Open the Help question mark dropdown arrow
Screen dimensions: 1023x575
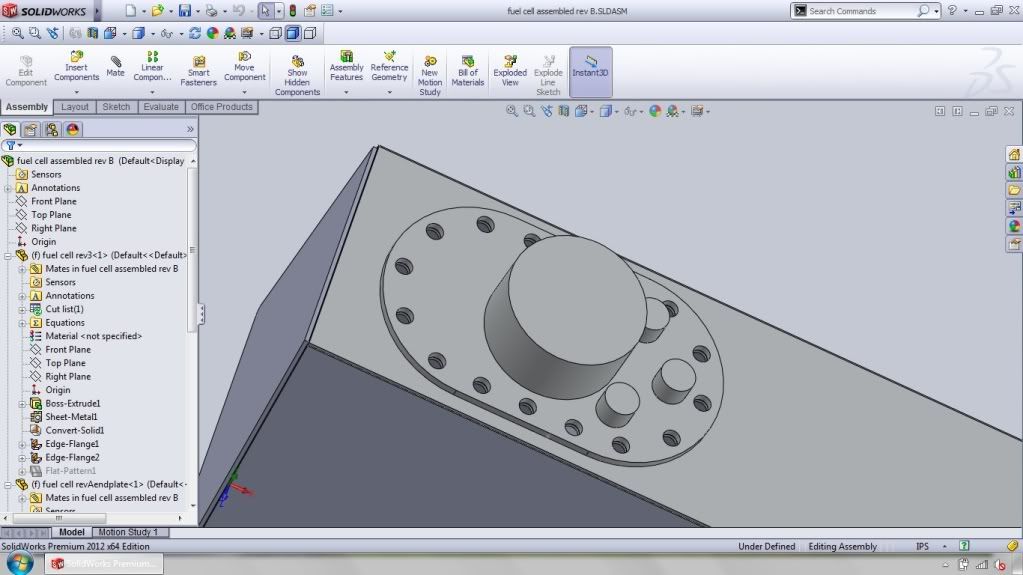[966, 10]
